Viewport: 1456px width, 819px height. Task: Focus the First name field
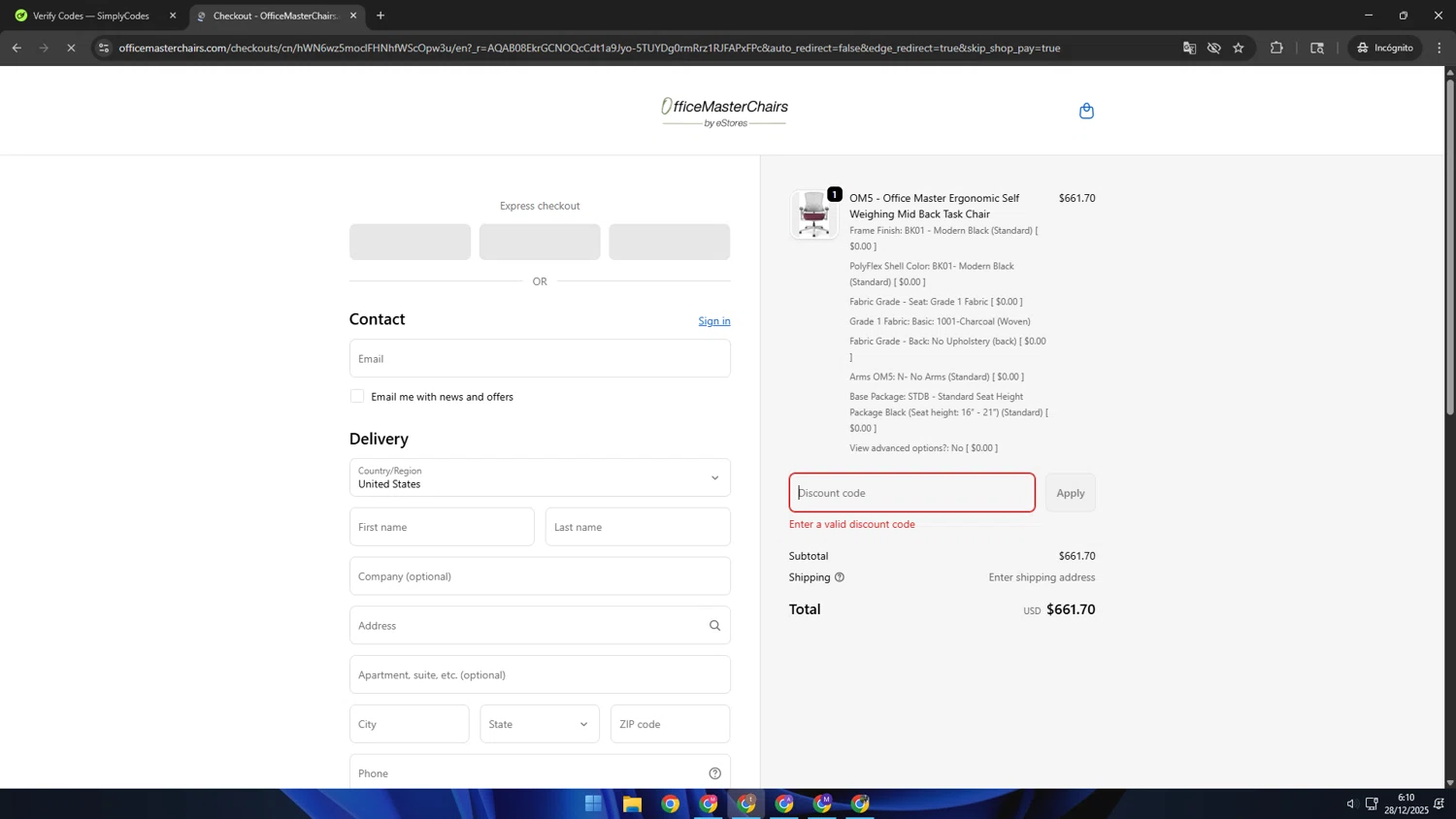coord(442,527)
